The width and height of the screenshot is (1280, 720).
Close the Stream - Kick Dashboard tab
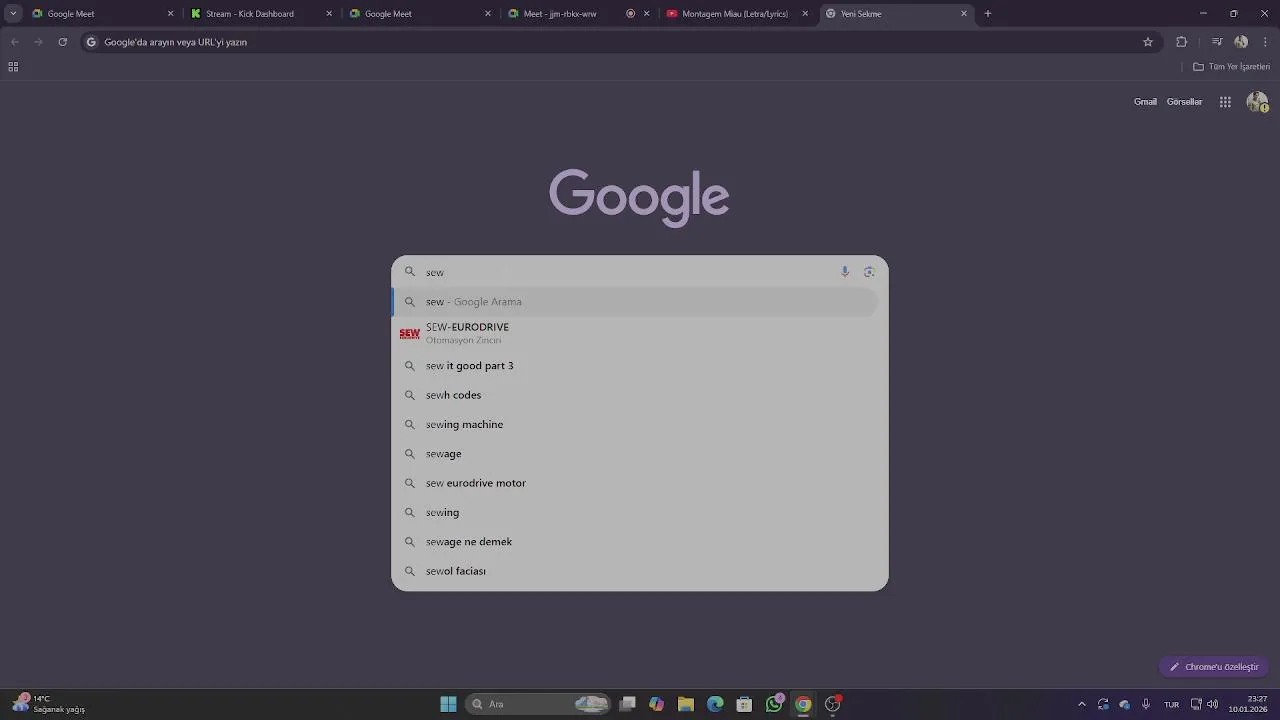(329, 14)
